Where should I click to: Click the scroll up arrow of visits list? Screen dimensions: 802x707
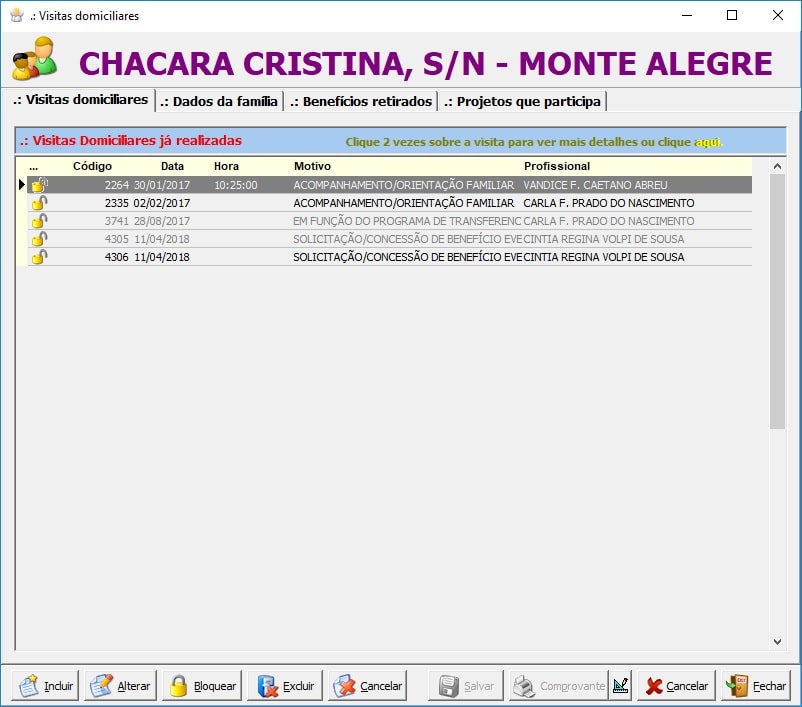[x=777, y=166]
